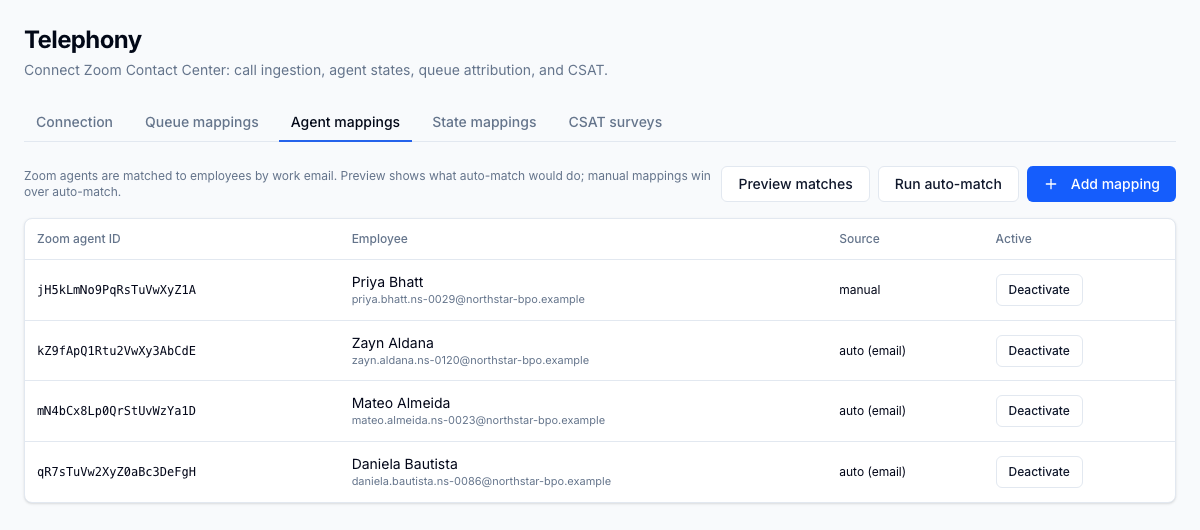The height and width of the screenshot is (530, 1200).
Task: Click the note about work email matching
Action: [368, 184]
